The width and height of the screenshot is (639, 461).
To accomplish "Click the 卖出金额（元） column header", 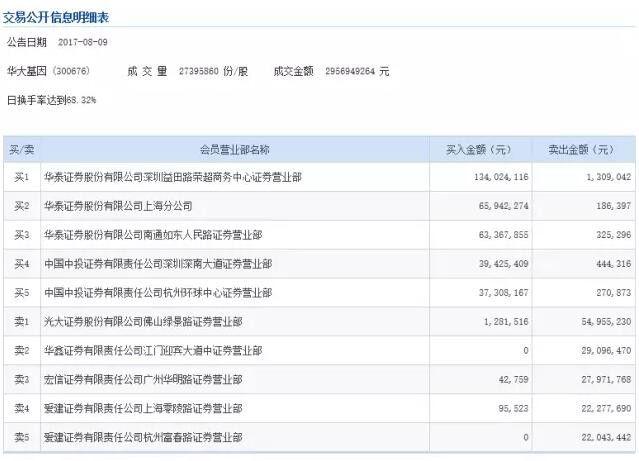I will pyautogui.click(x=582, y=150).
